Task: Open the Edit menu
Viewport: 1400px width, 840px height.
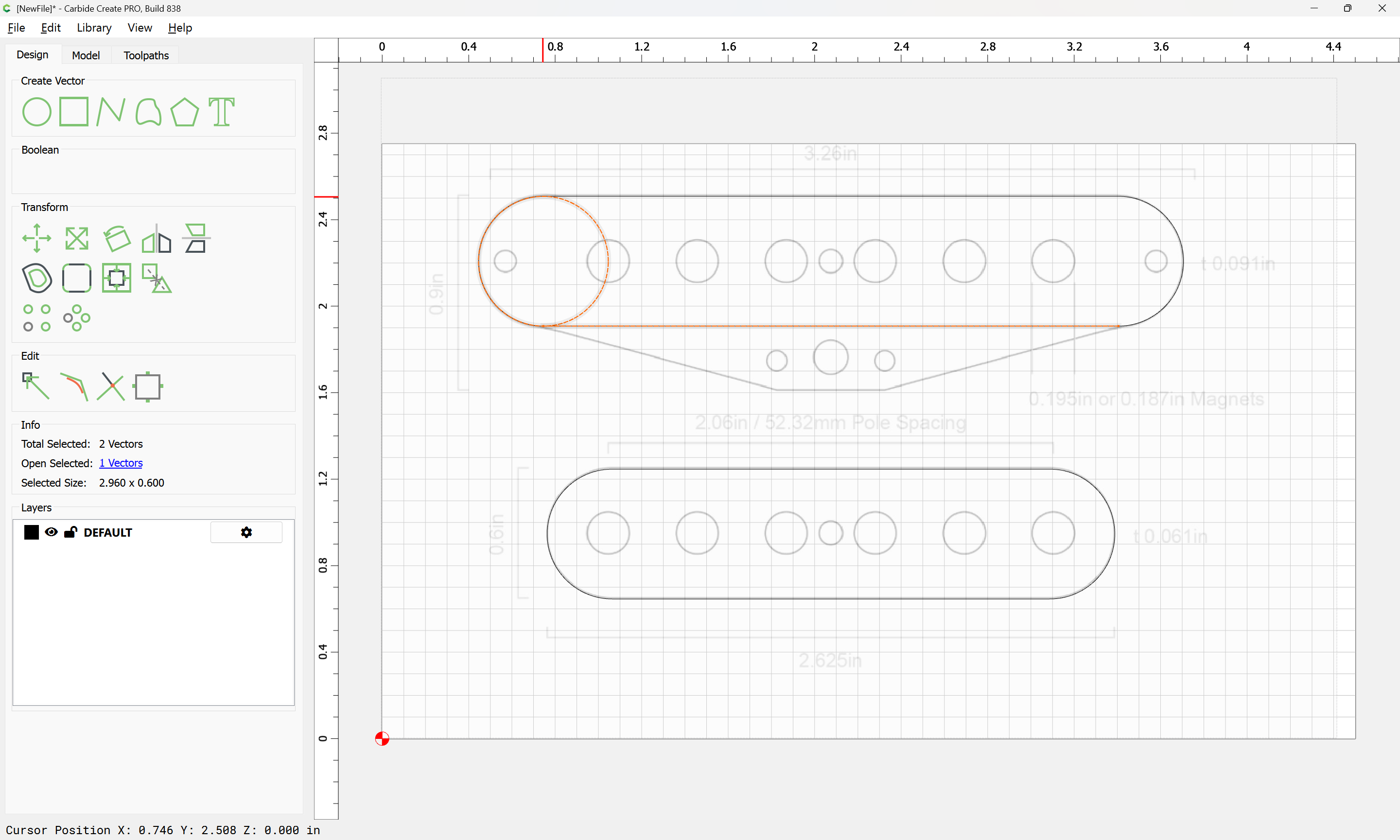Action: click(51, 28)
